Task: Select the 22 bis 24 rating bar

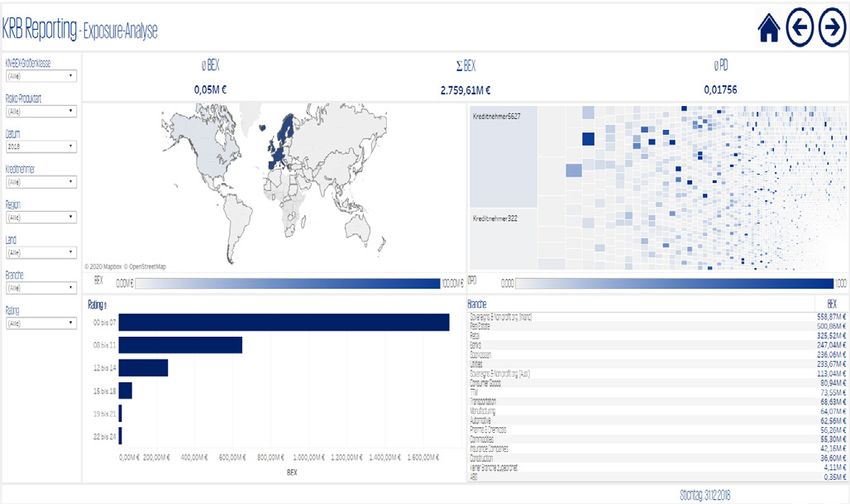Action: 120,436
